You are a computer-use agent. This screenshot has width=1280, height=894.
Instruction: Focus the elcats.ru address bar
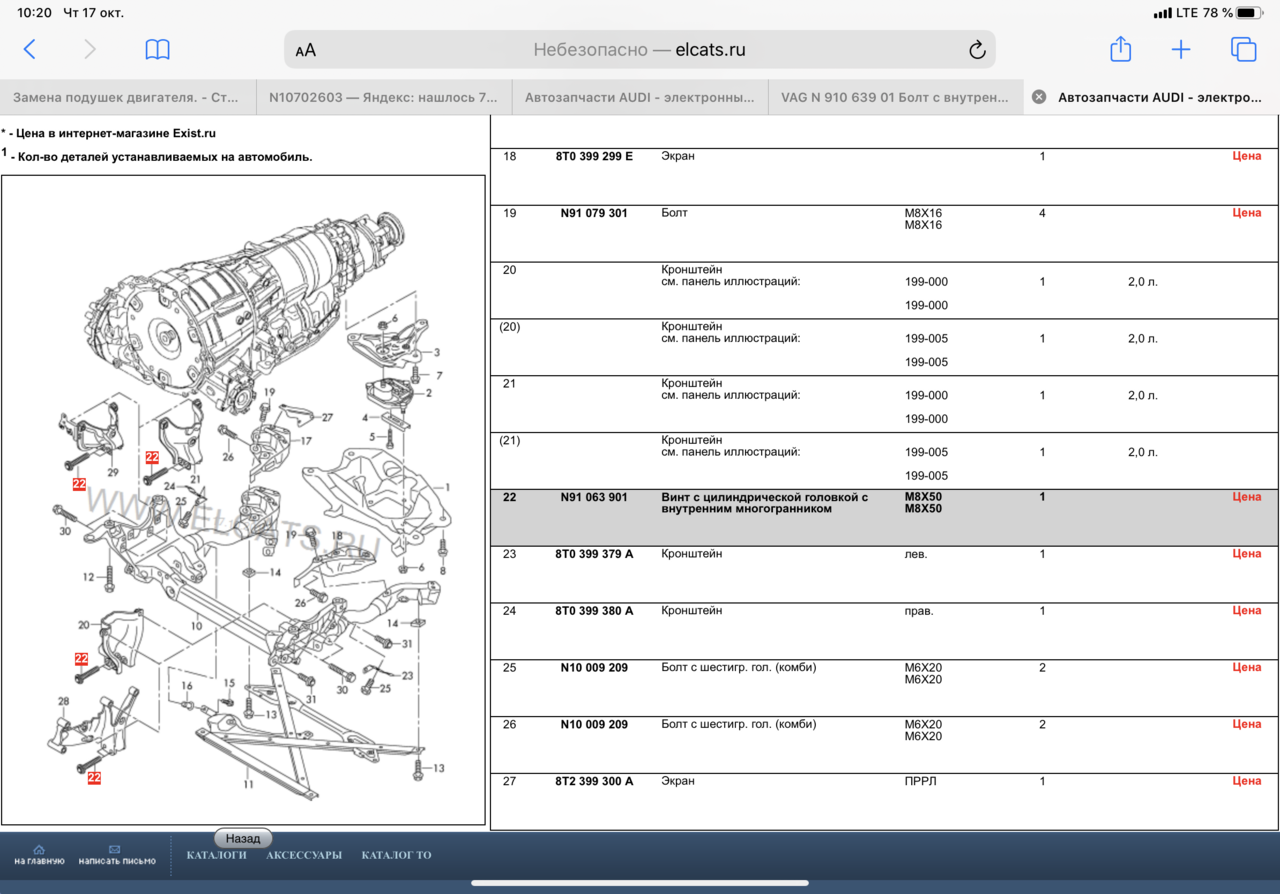coord(640,50)
